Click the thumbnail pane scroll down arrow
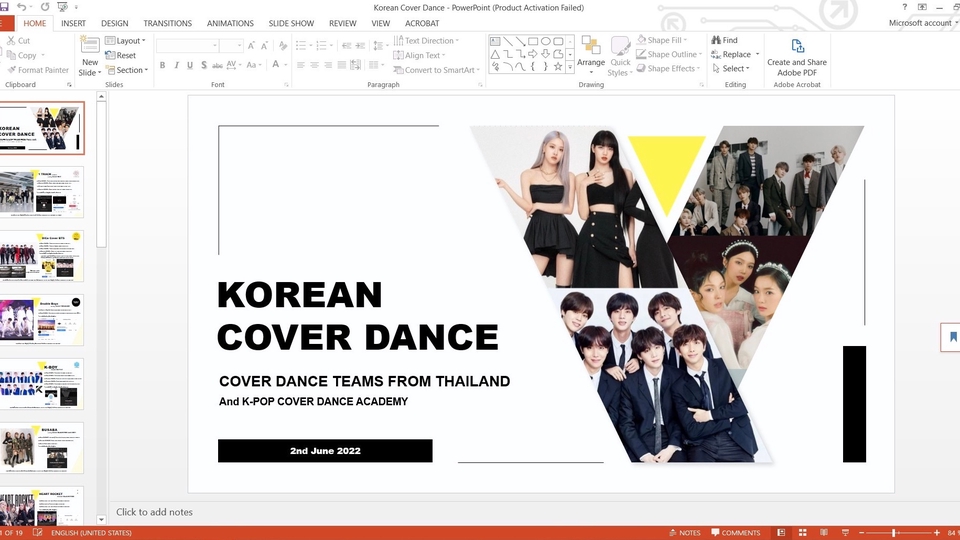Screen dimensions: 960x540 coord(101,519)
